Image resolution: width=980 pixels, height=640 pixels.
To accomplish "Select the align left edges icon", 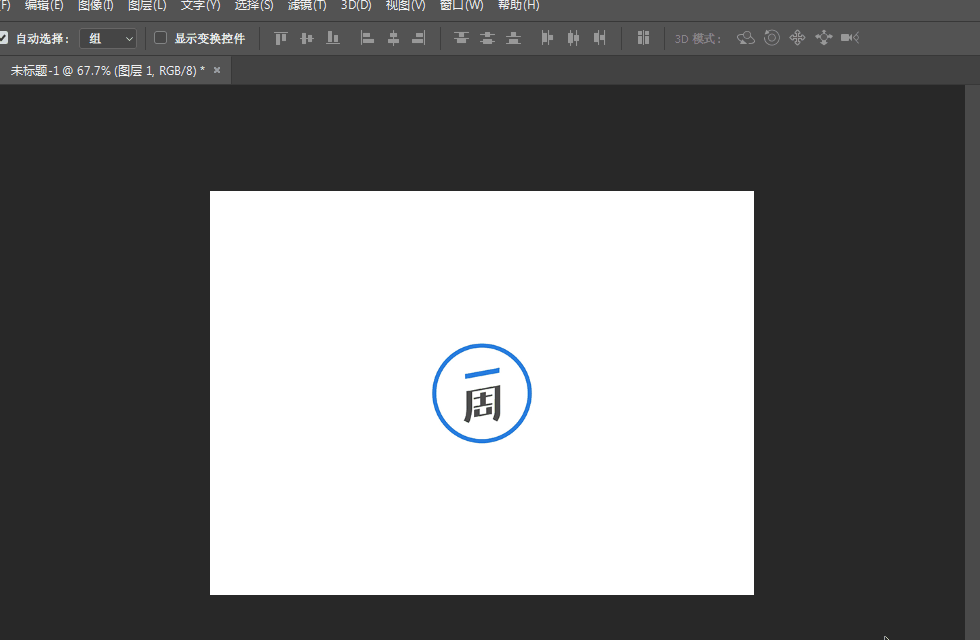I will [367, 38].
